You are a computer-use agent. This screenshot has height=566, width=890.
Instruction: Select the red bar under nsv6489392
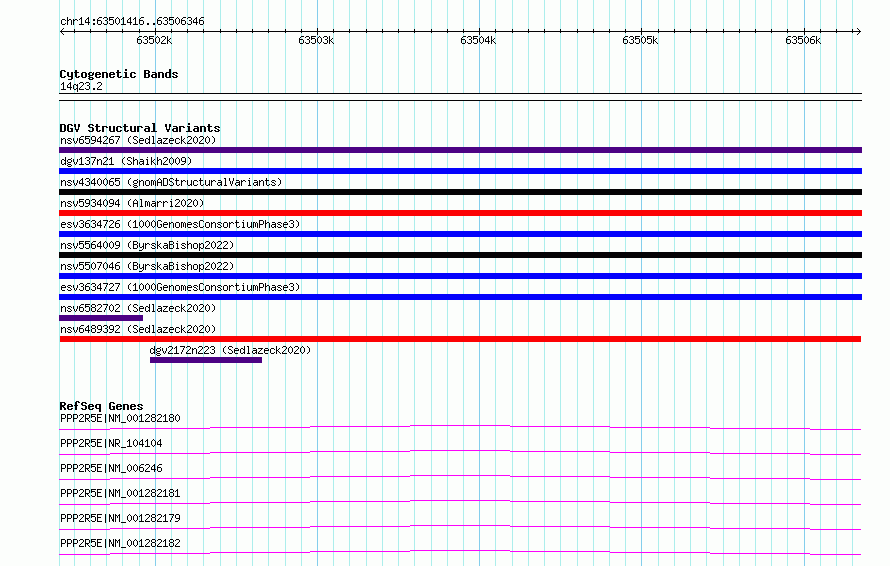point(460,339)
